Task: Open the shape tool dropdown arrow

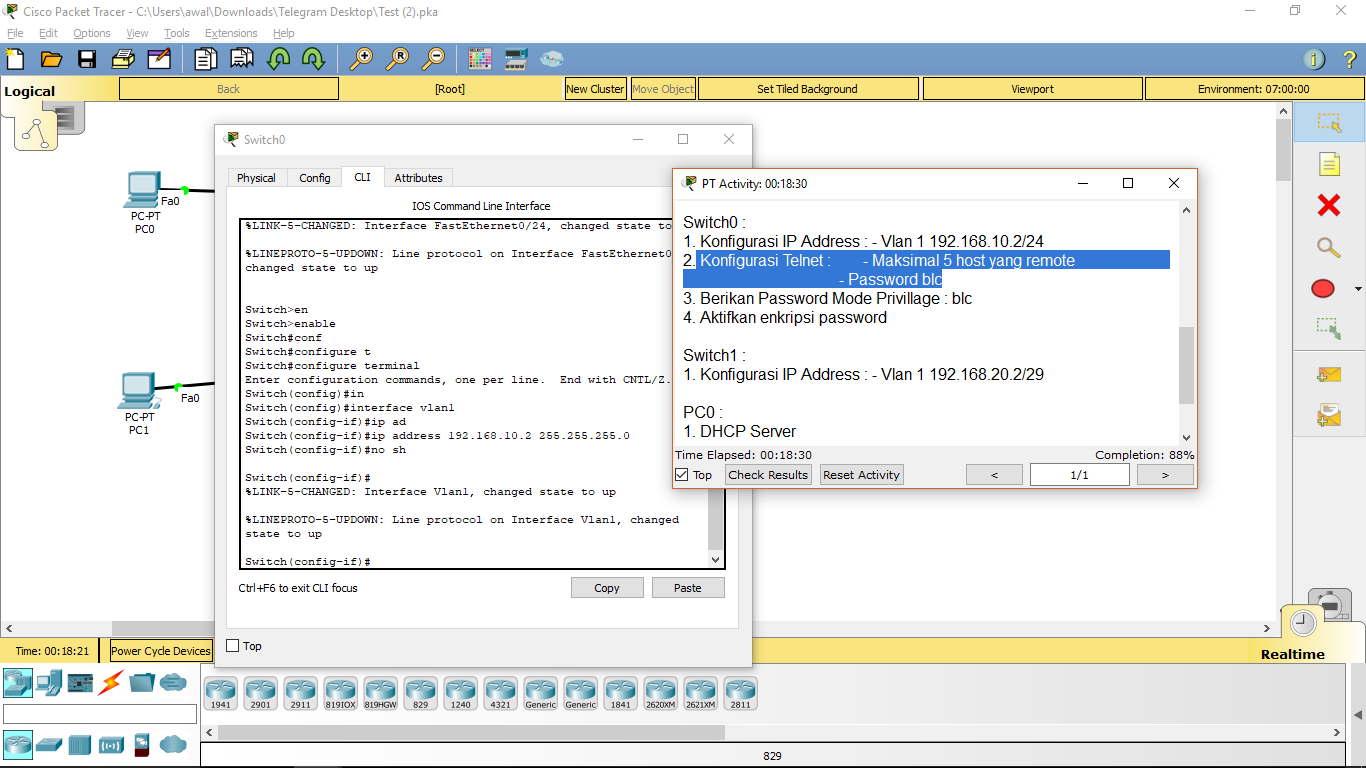Action: pyautogui.click(x=1357, y=290)
